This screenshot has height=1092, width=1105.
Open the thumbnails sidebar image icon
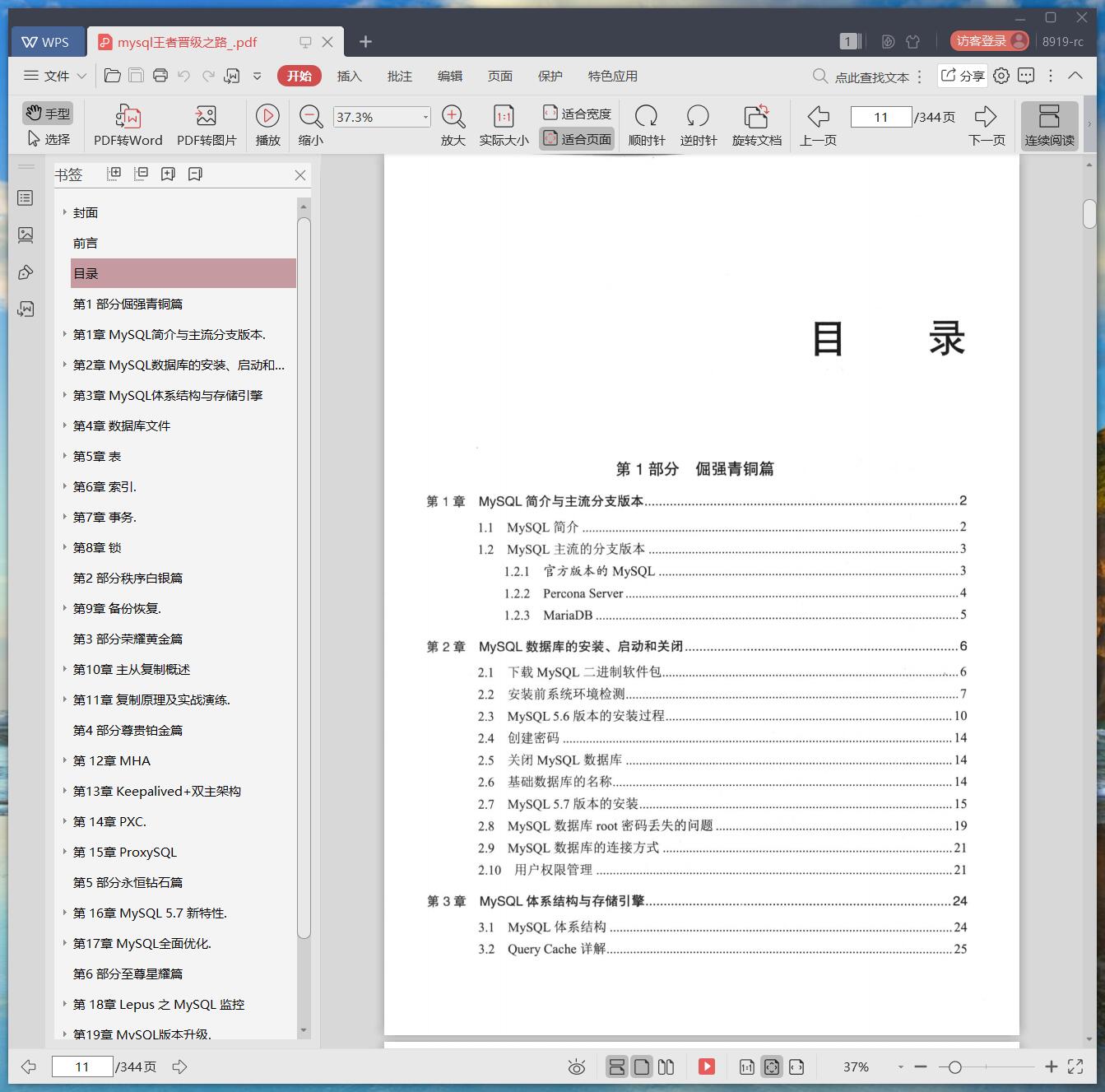tap(26, 235)
